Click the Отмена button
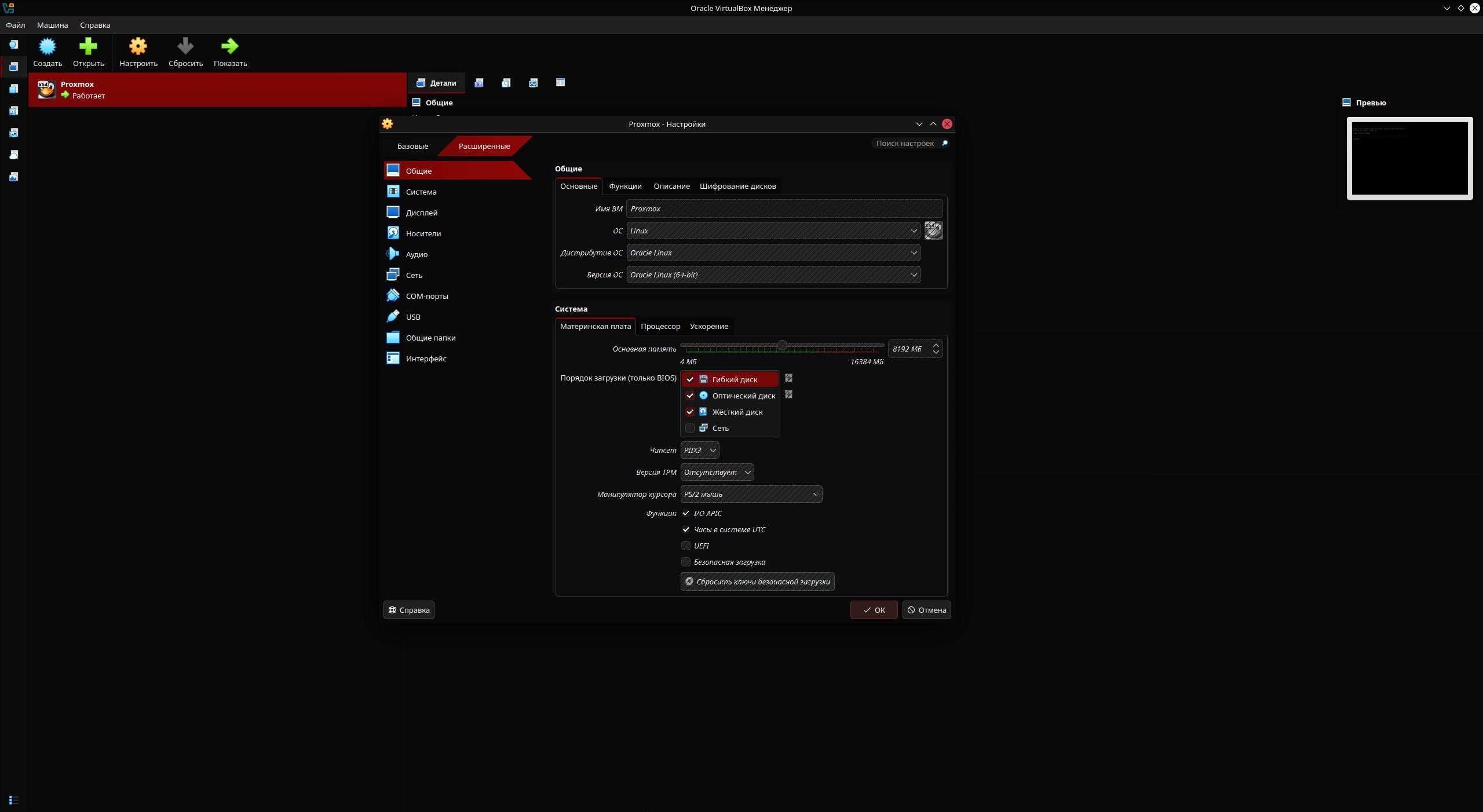This screenshot has width=1483, height=812. (926, 610)
